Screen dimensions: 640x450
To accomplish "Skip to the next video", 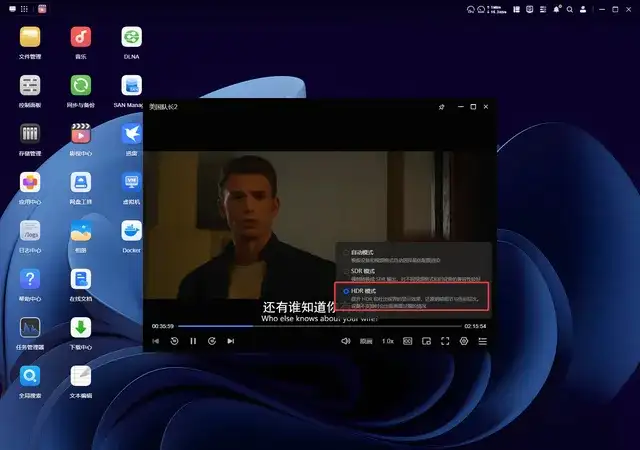I will tap(231, 341).
